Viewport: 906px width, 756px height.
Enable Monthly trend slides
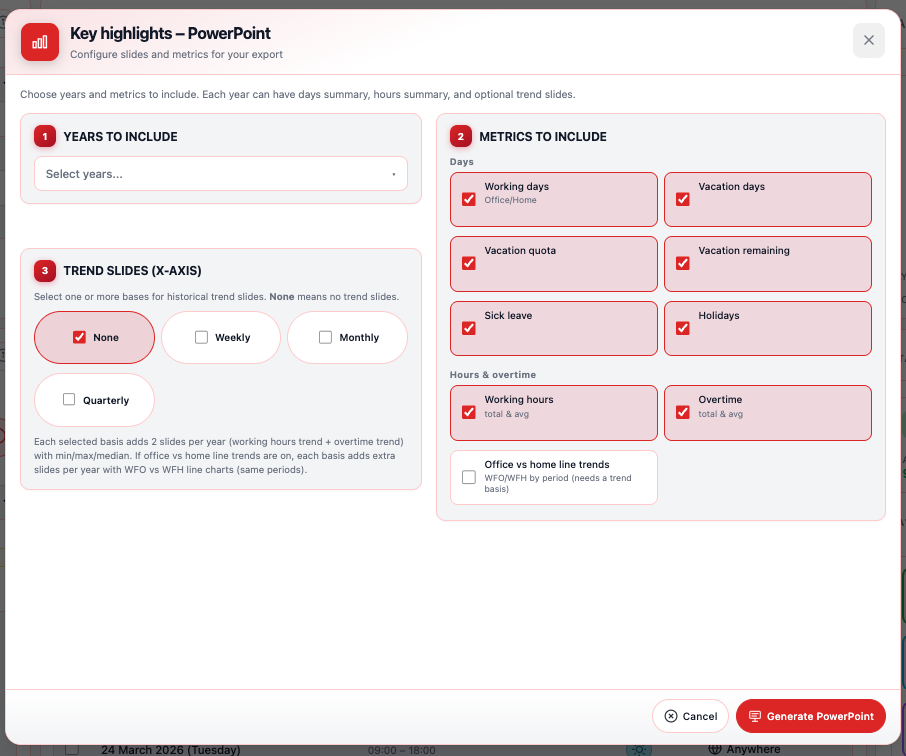[x=326, y=338]
